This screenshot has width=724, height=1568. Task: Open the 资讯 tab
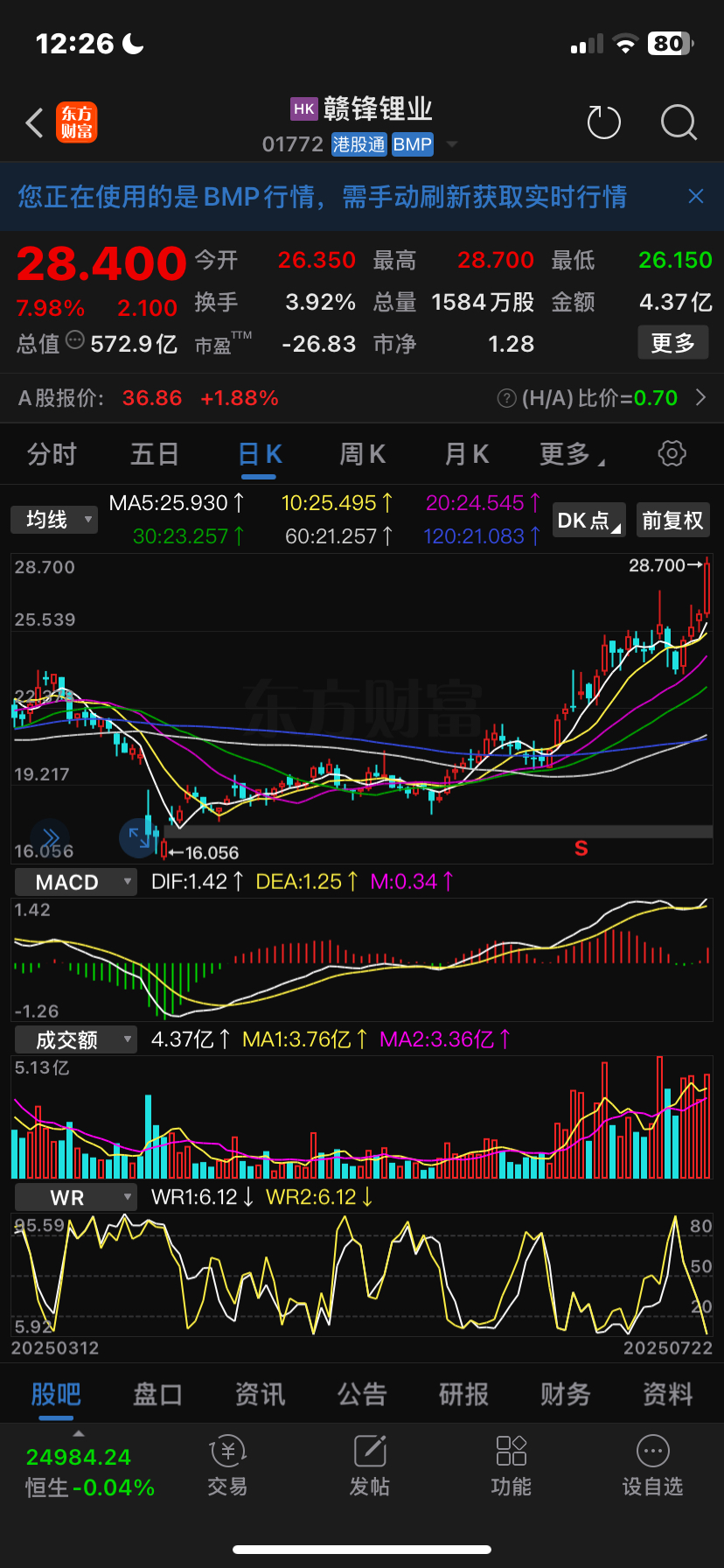point(260,1394)
